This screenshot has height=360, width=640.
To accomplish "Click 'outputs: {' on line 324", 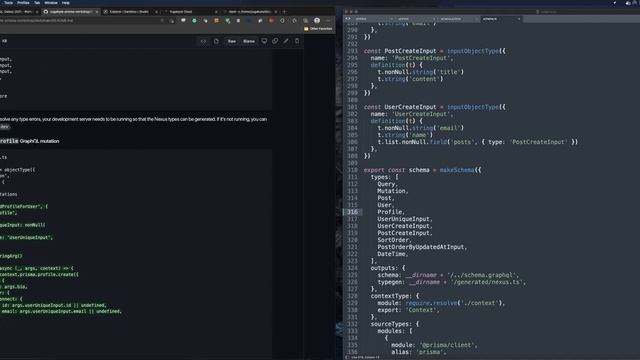I will click(388, 268).
